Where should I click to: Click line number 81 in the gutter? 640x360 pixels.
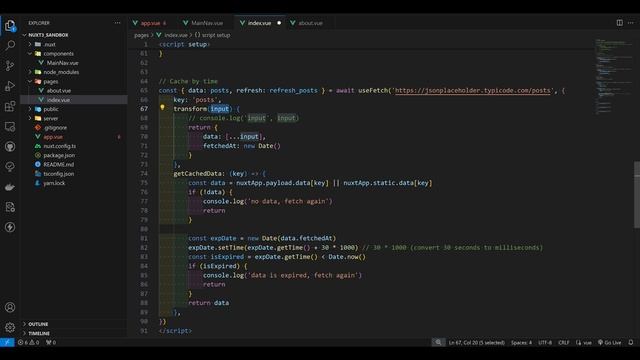(144, 238)
